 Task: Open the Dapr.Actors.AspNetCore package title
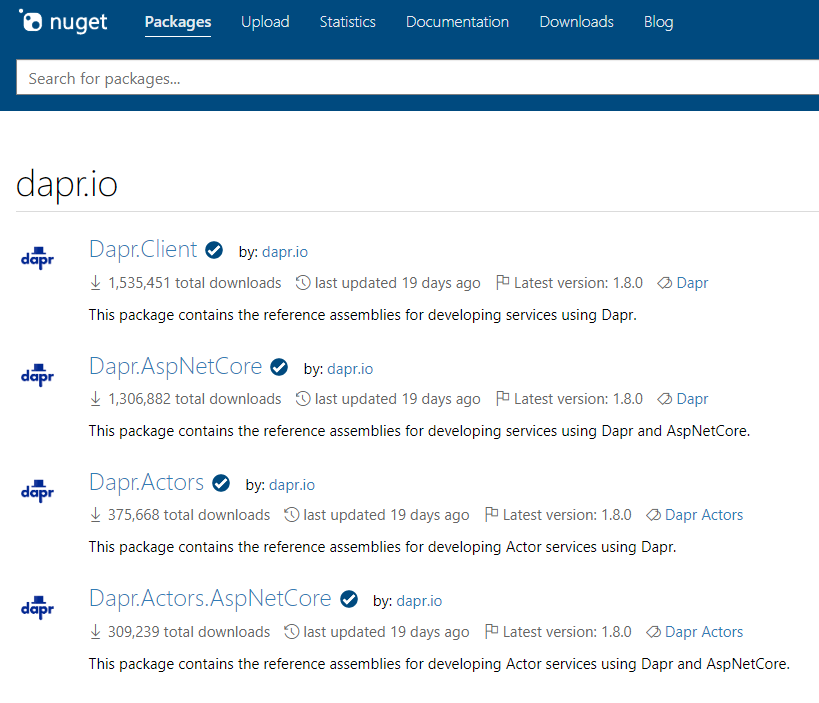click(x=210, y=598)
